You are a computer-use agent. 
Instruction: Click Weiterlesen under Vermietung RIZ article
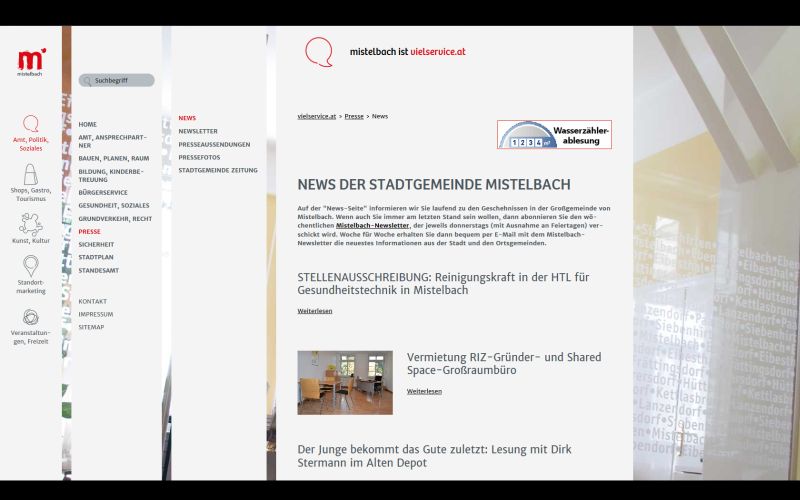[x=424, y=391]
